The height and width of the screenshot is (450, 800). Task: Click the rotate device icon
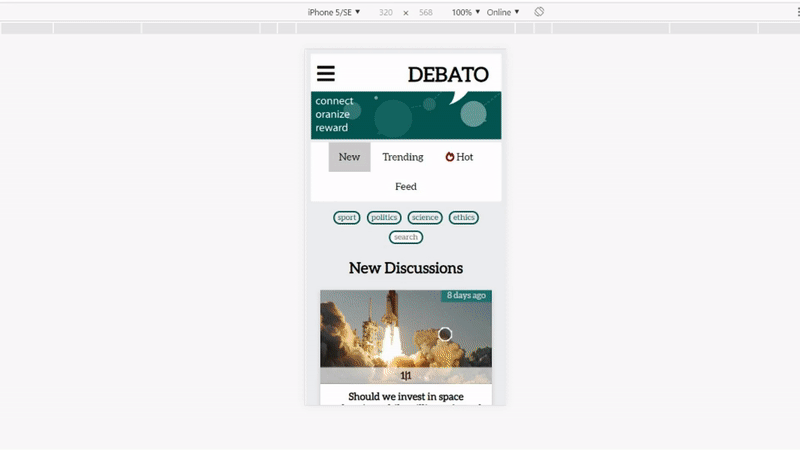(x=539, y=12)
